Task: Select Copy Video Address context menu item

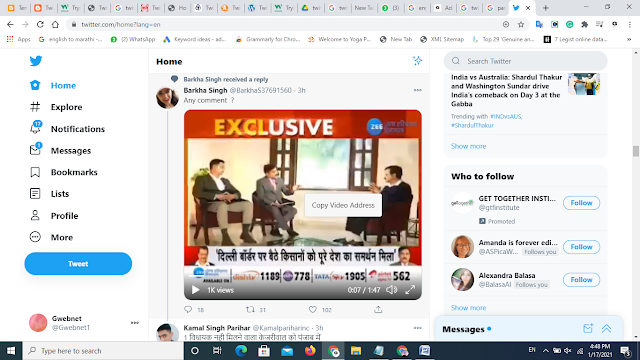Action: click(x=343, y=205)
